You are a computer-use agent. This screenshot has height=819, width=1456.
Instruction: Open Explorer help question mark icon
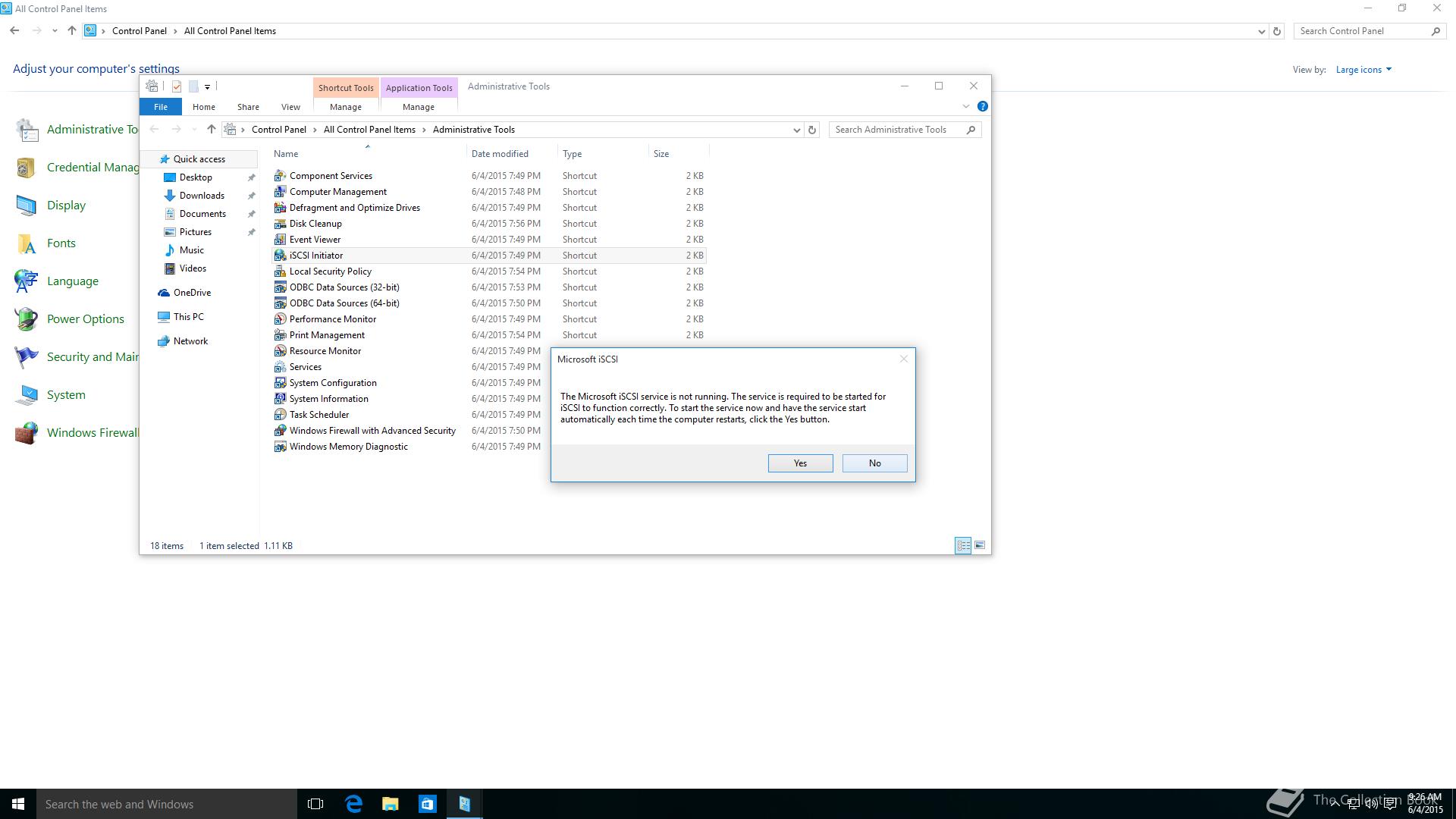(982, 106)
